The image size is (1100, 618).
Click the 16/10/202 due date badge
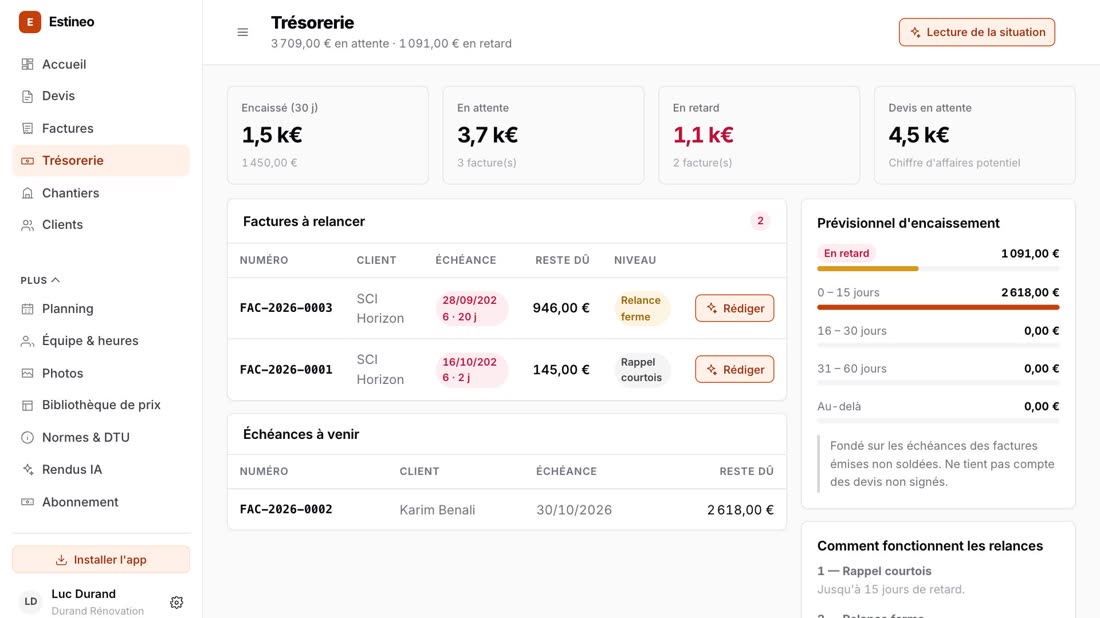point(471,370)
